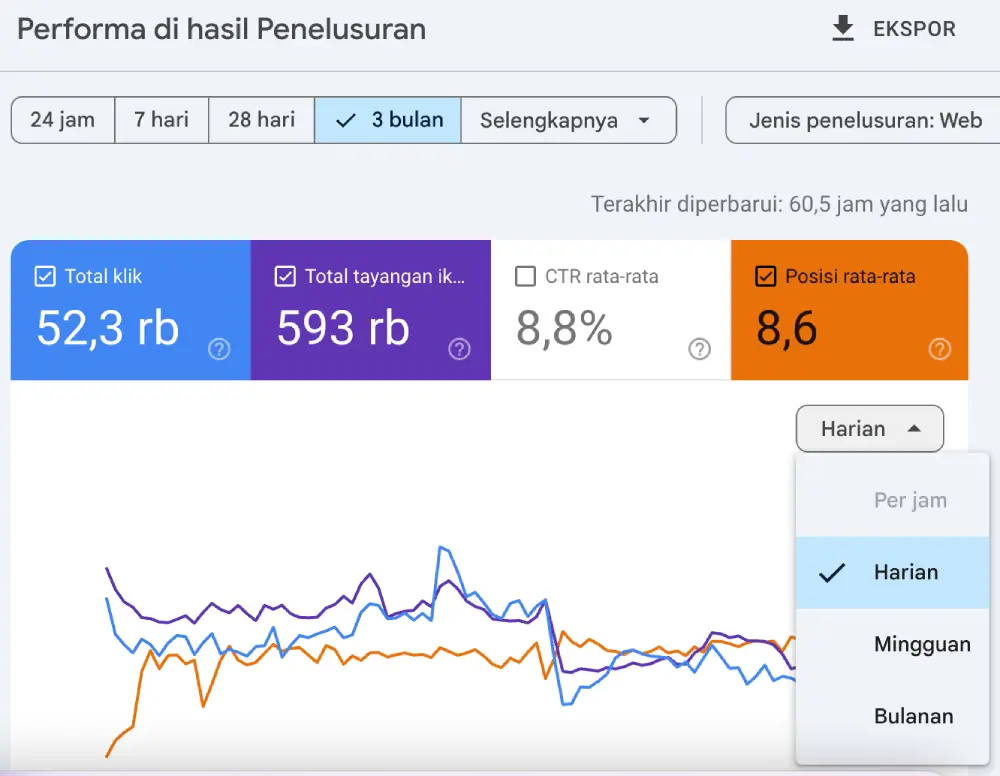Choose Bulanan in the granularity menu
This screenshot has width=1000, height=776.
coord(892,716)
